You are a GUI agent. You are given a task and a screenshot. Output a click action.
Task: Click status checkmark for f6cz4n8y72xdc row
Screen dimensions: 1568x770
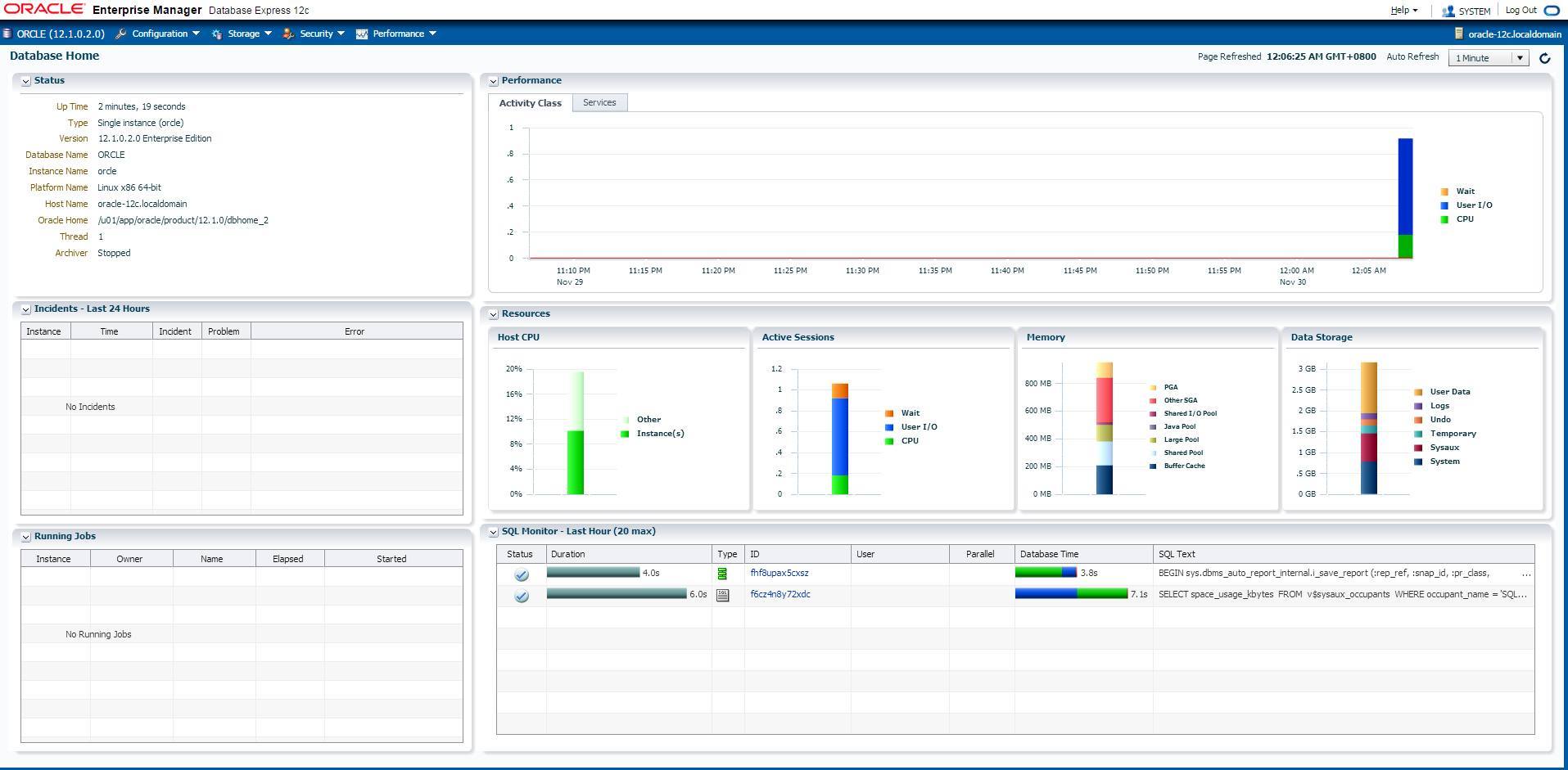pos(522,596)
